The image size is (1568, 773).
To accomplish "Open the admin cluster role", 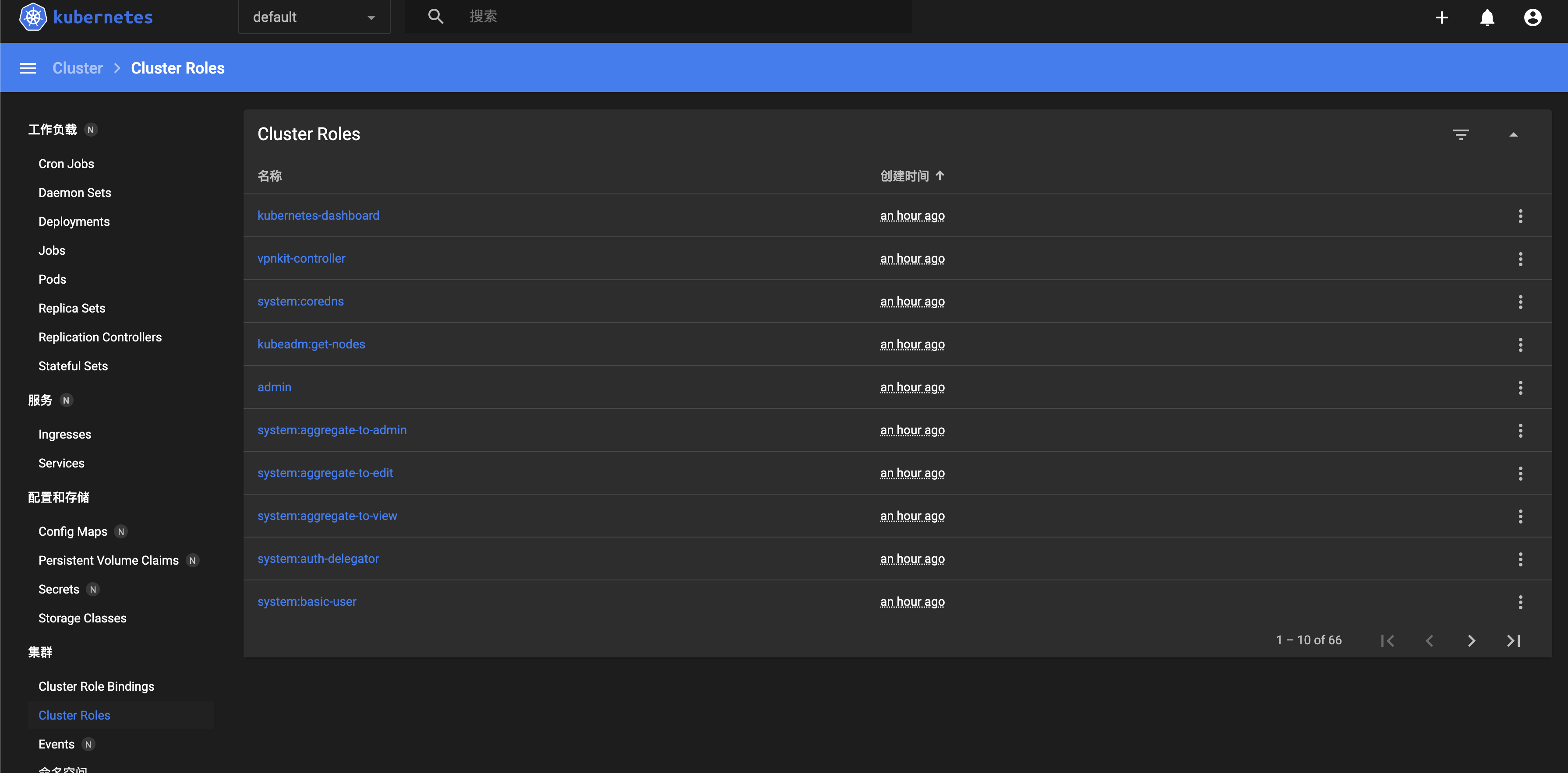I will [x=275, y=387].
